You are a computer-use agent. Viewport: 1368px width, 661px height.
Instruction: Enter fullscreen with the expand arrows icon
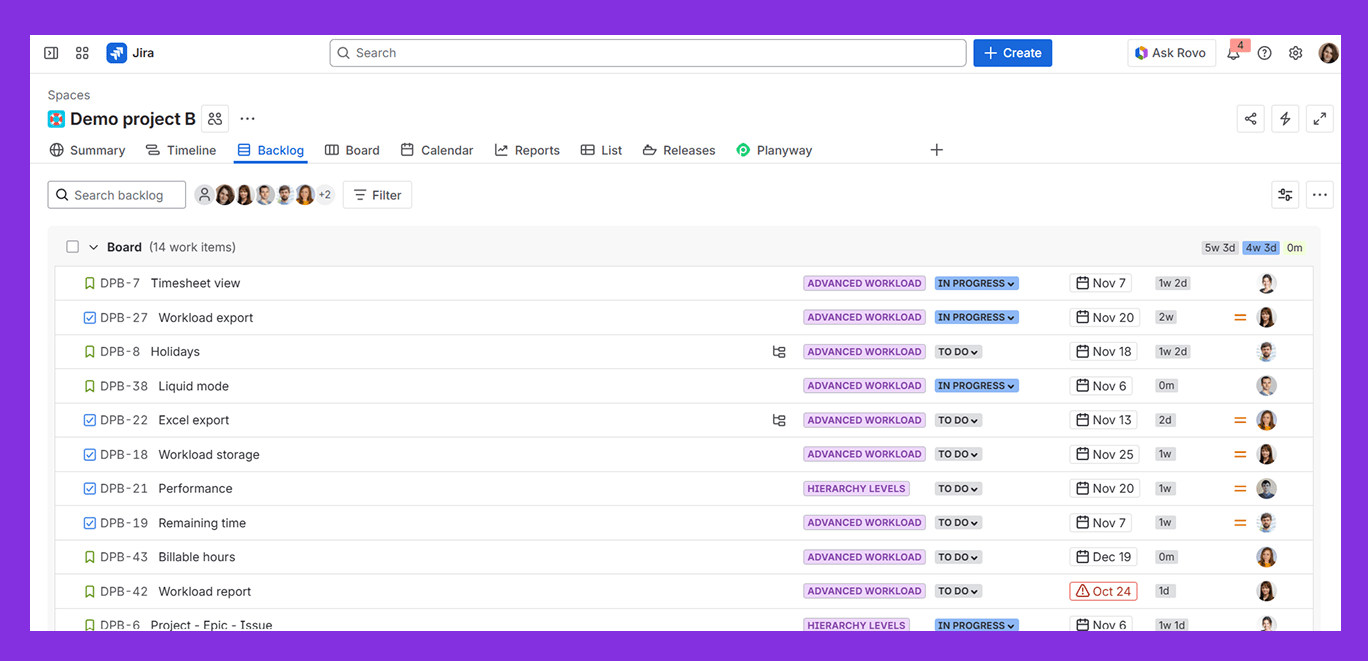click(1319, 118)
